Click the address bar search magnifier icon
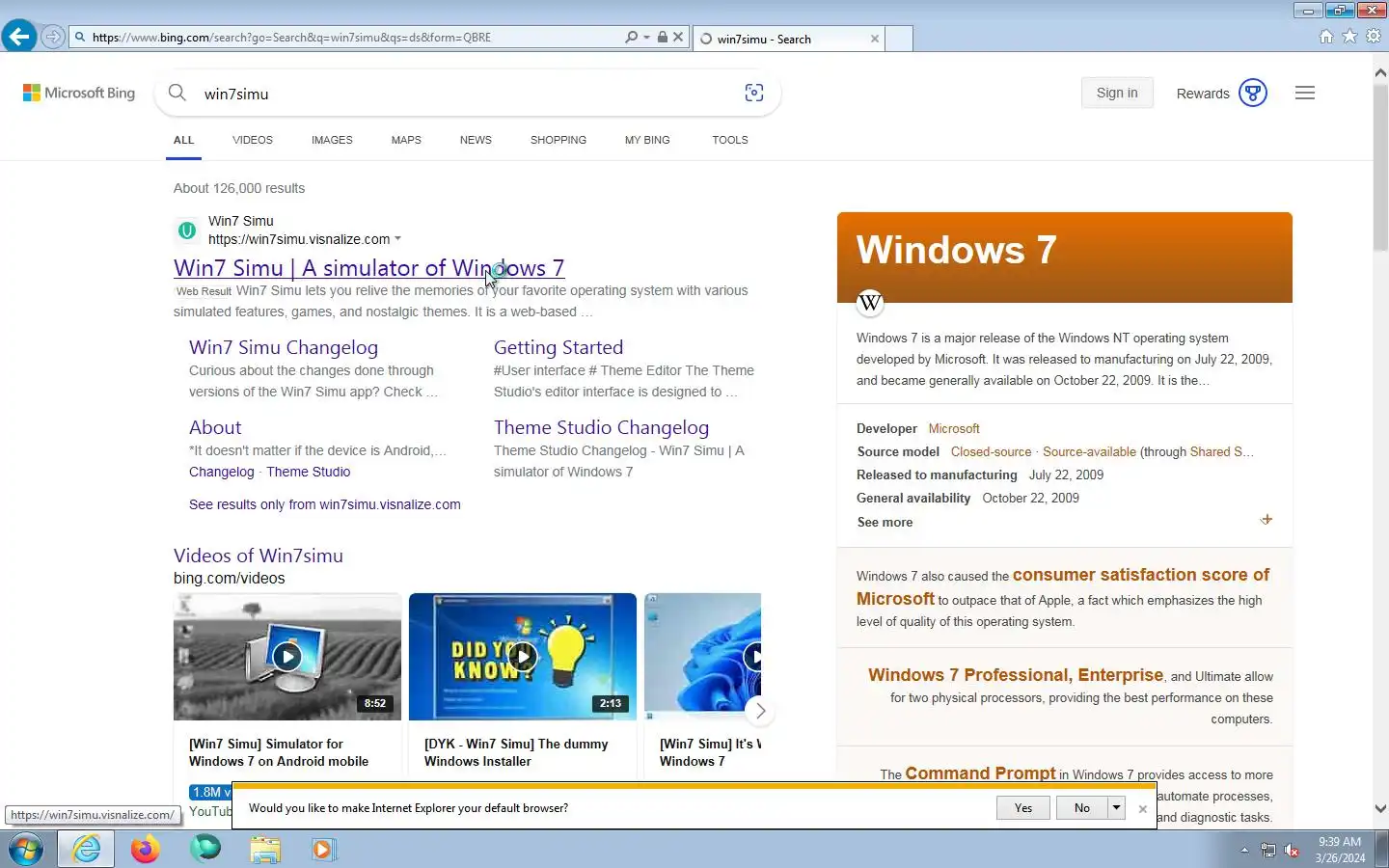Viewport: 1389px width, 868px height. tap(631, 37)
